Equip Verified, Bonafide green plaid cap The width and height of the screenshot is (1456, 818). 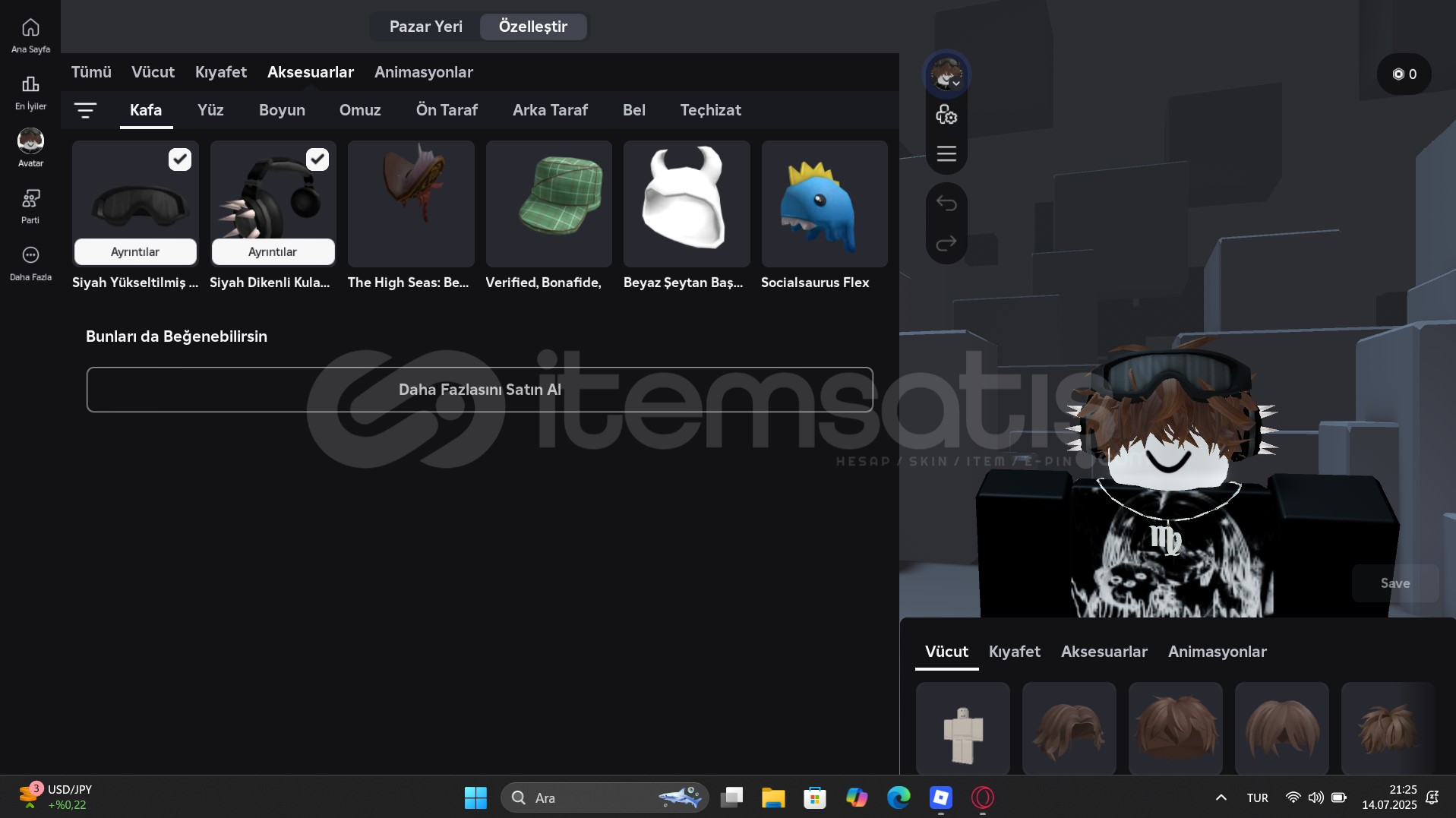tap(548, 204)
